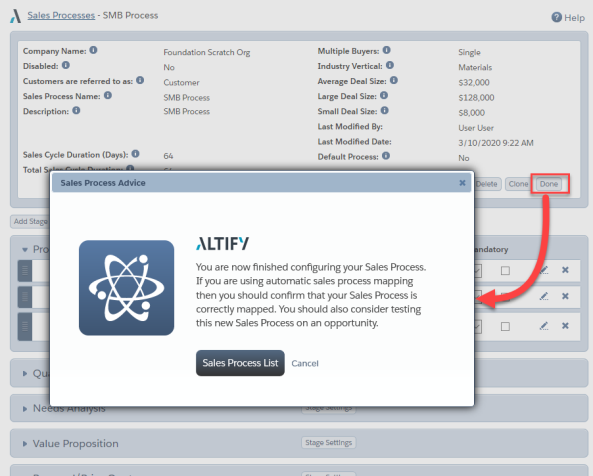Viewport: 593px width, 476px height.
Task: Delete the first stage row with X icon
Action: 565,270
